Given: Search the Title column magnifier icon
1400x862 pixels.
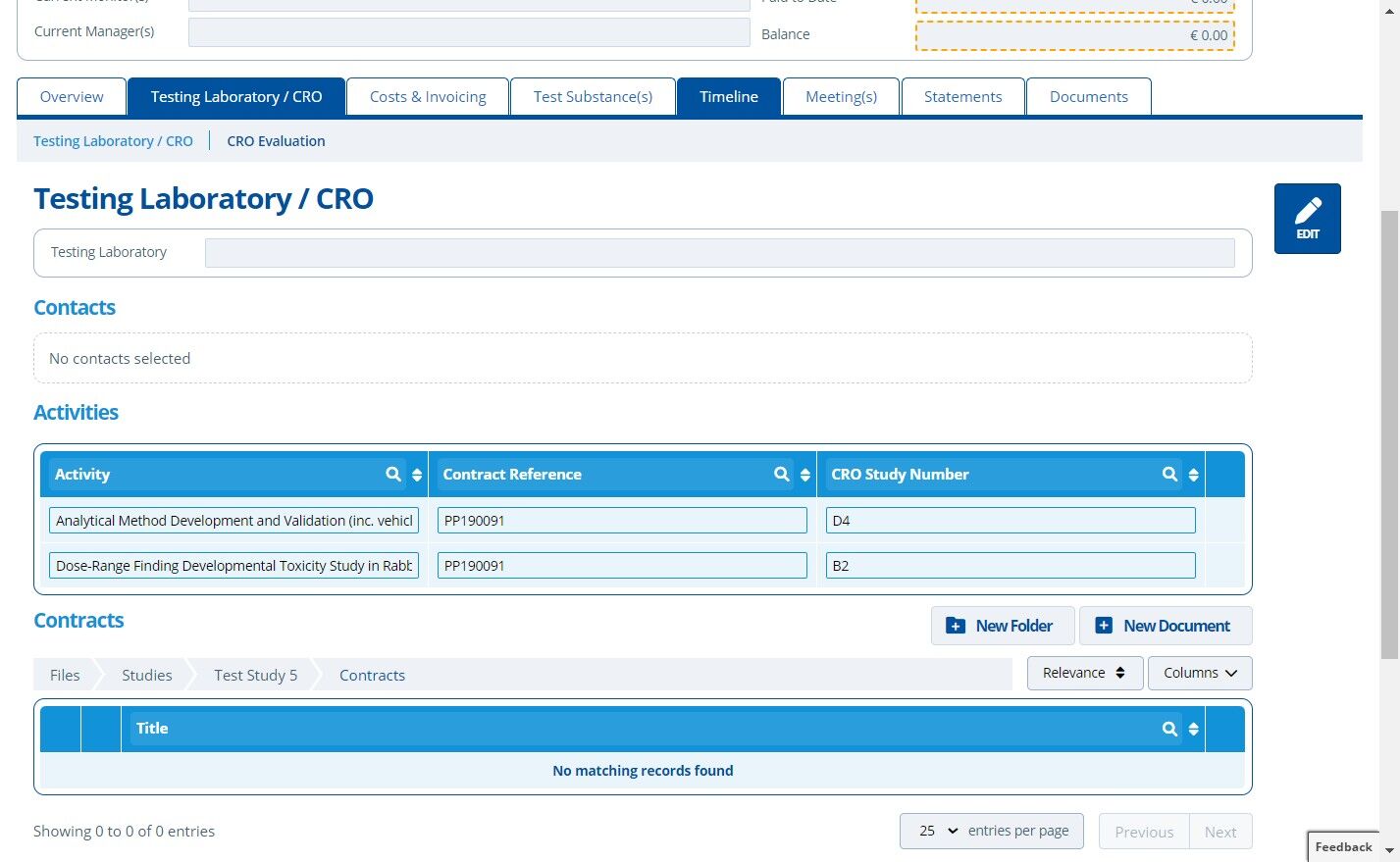Looking at the screenshot, I should tap(1170, 729).
